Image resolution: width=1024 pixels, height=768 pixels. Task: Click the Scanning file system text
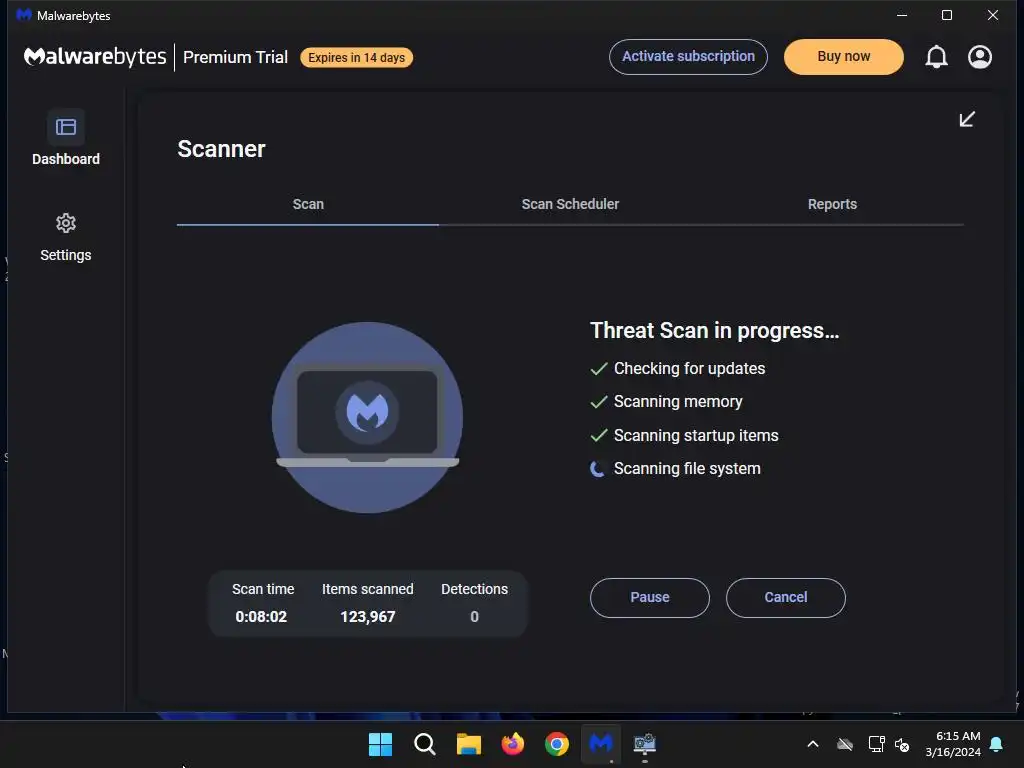click(687, 469)
